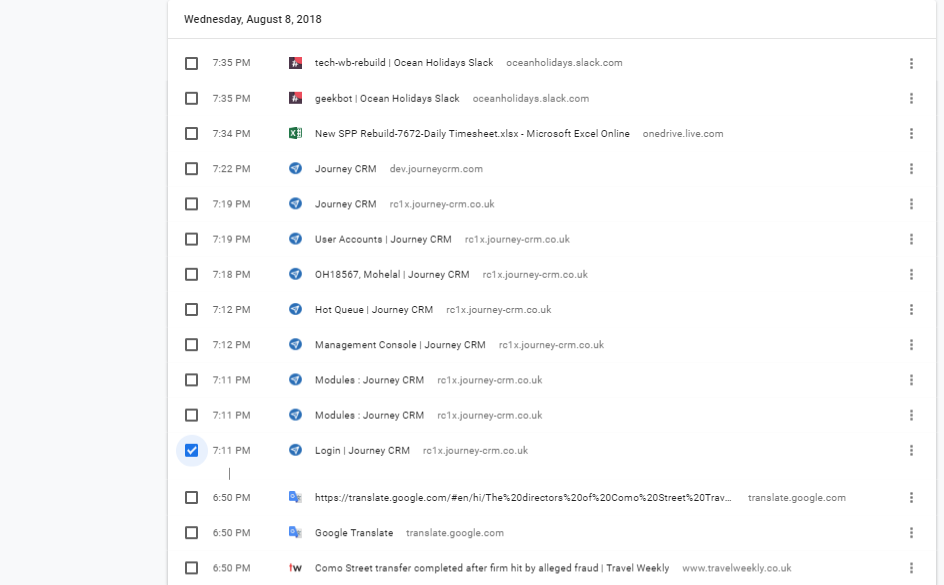The image size is (944, 585).
Task: Open the long translate.google.com URL entry
Action: [x=523, y=498]
